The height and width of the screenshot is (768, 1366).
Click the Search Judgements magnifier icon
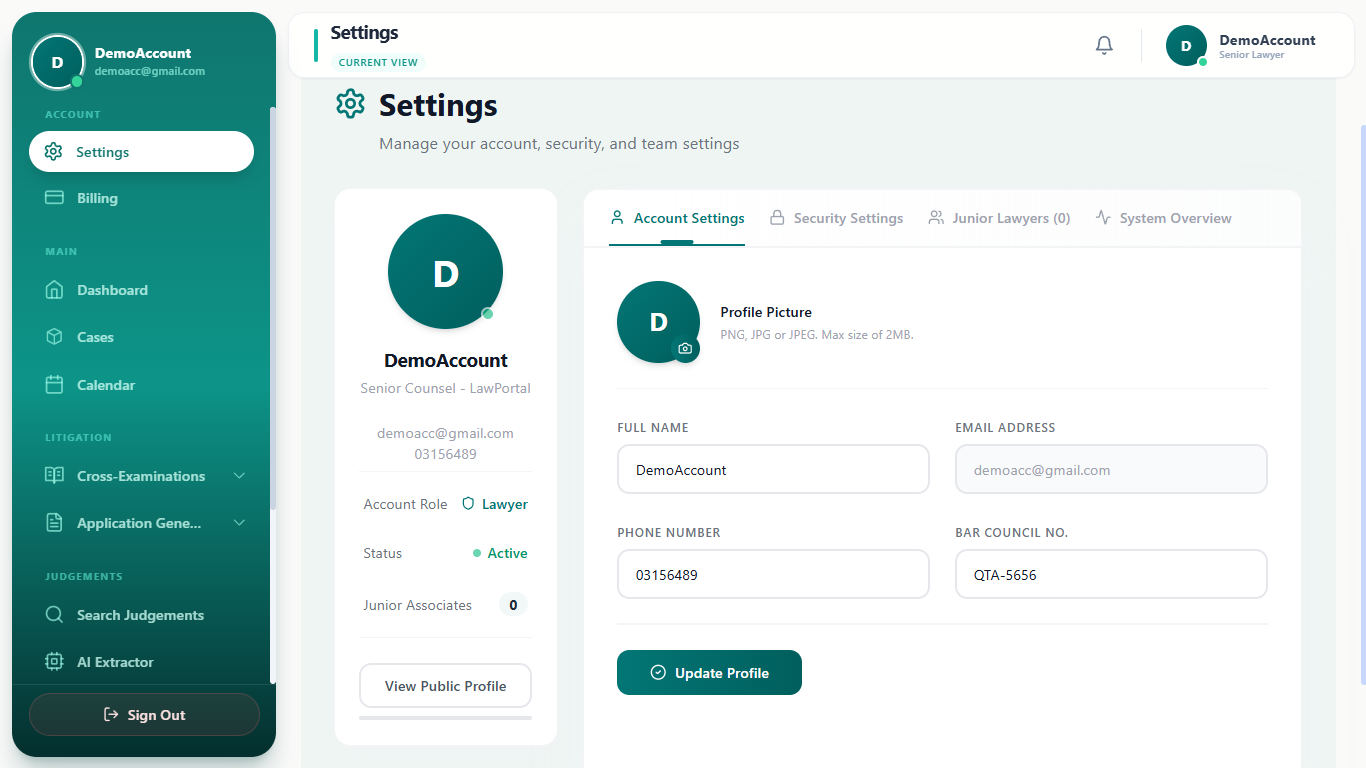click(55, 615)
